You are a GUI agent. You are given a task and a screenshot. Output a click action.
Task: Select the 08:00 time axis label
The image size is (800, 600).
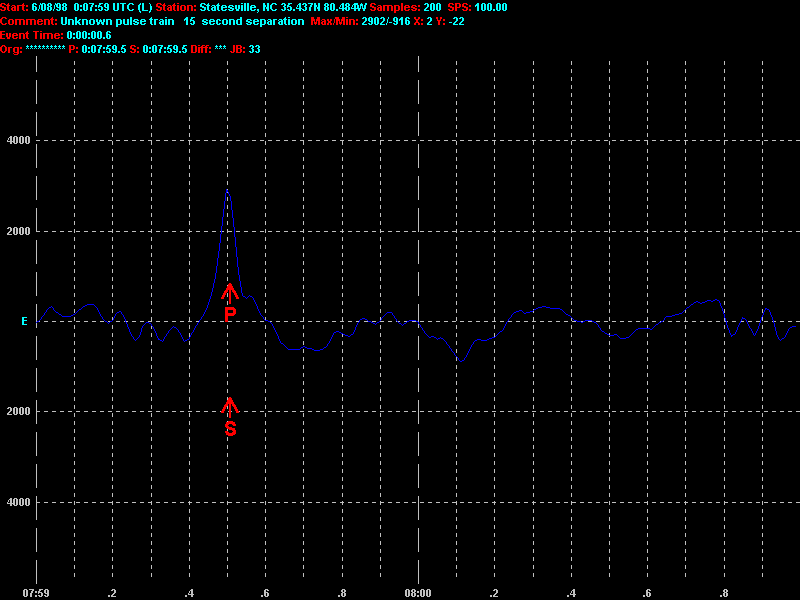(x=418, y=593)
